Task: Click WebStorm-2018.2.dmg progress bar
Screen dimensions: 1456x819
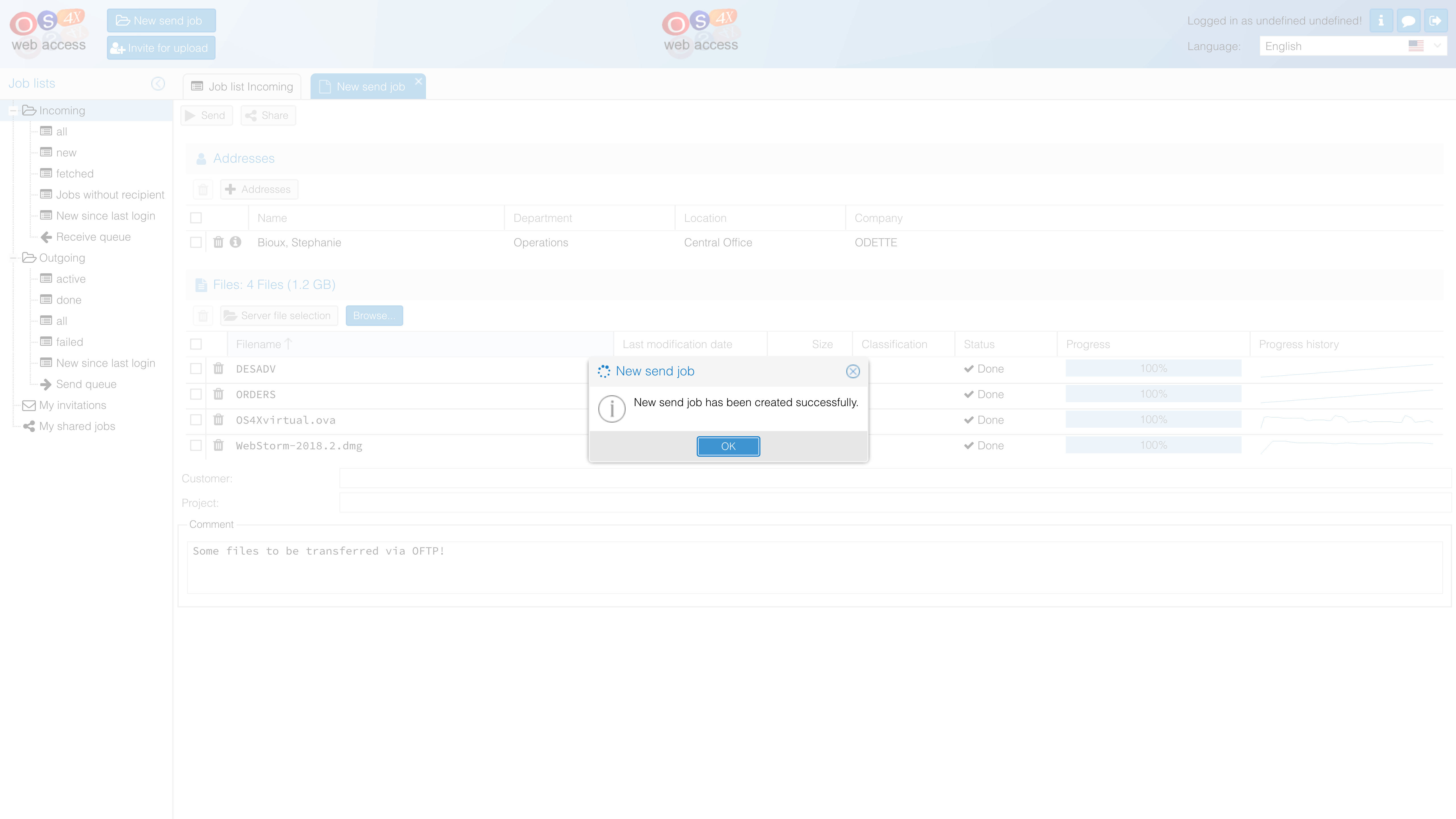Action: coord(1153,445)
